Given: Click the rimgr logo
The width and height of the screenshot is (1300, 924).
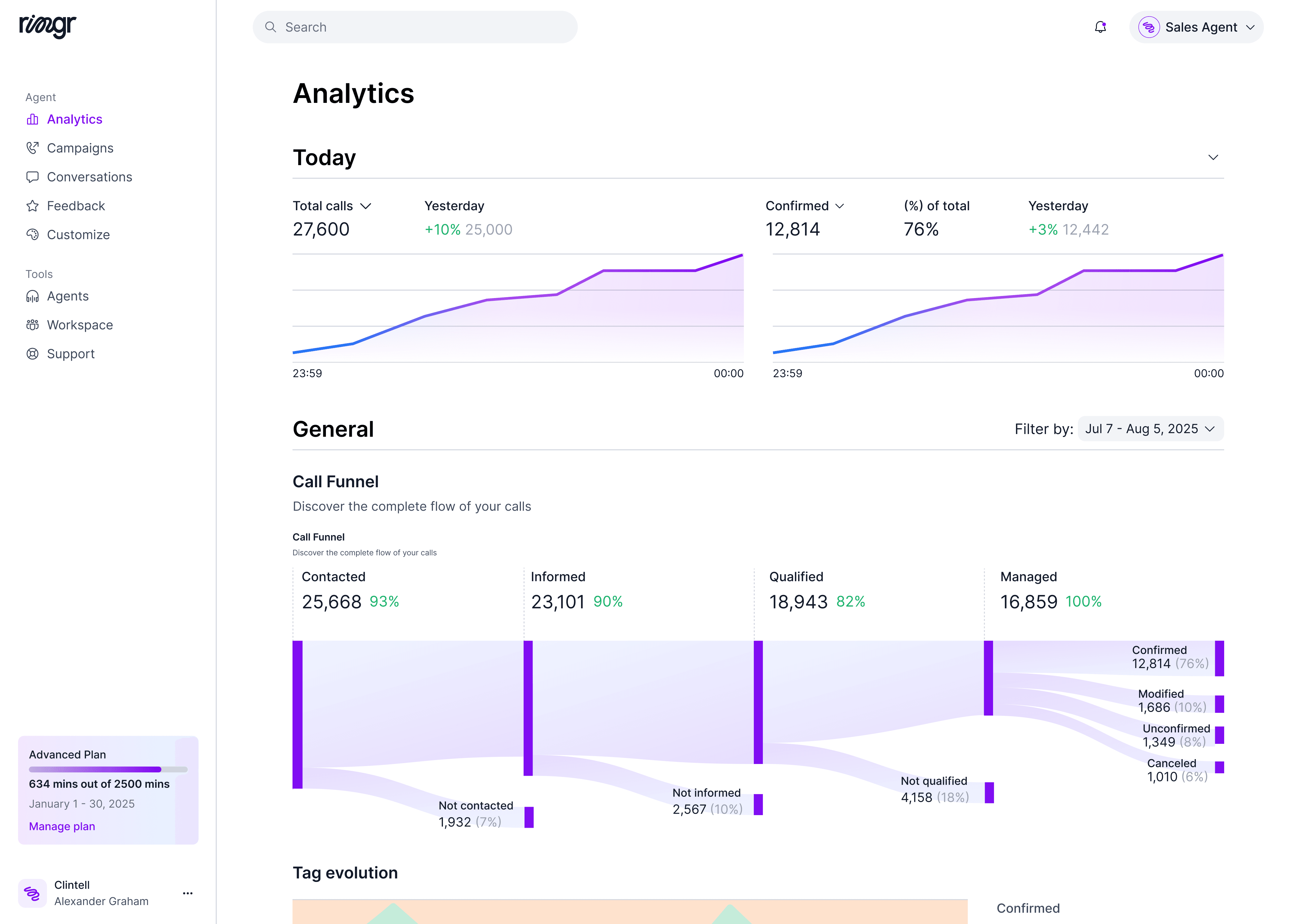Looking at the screenshot, I should coord(48,26).
